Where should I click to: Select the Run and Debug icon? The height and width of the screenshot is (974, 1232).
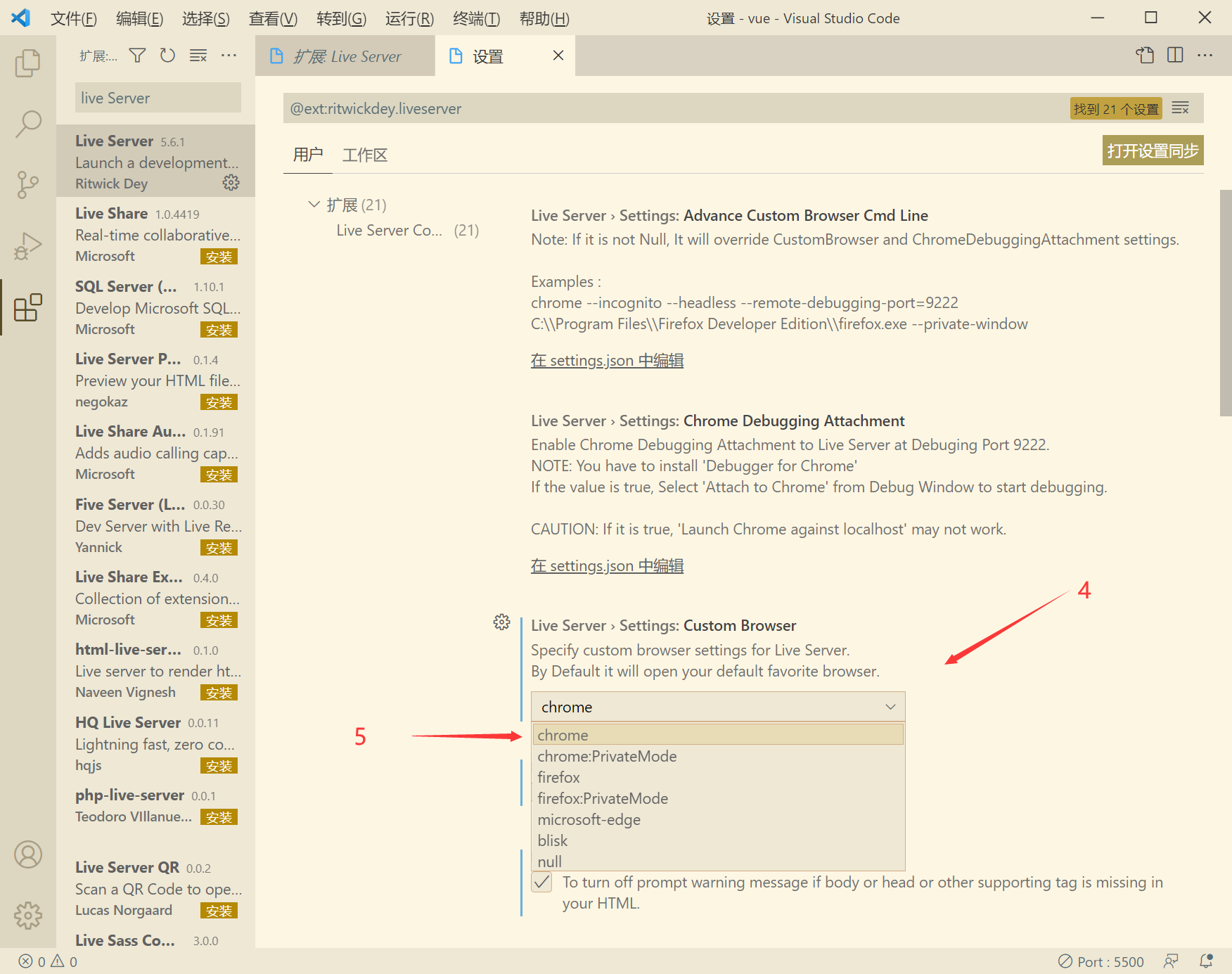point(27,245)
